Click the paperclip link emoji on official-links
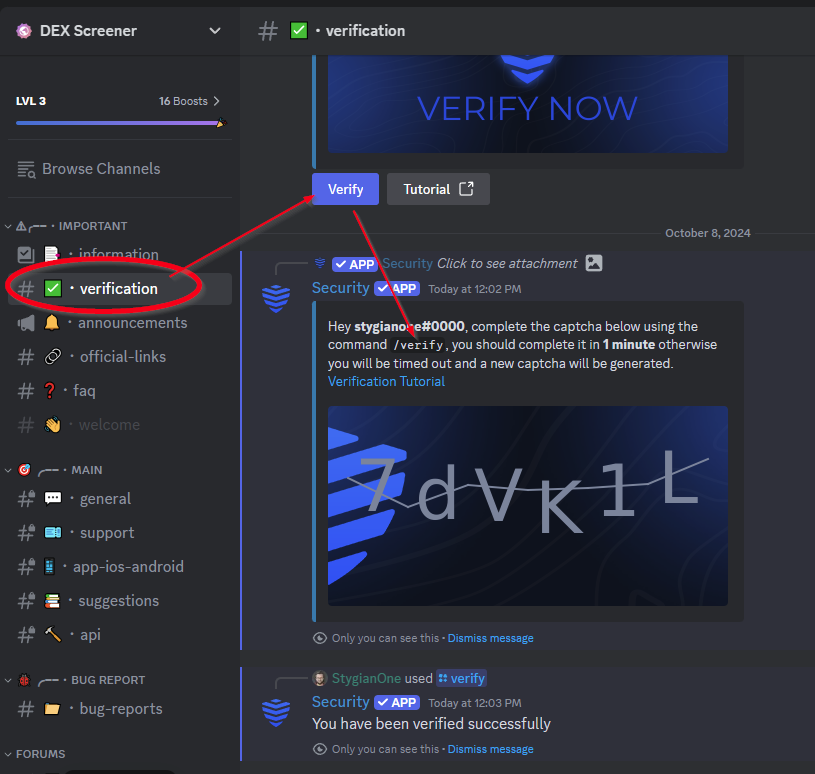 tap(53, 357)
